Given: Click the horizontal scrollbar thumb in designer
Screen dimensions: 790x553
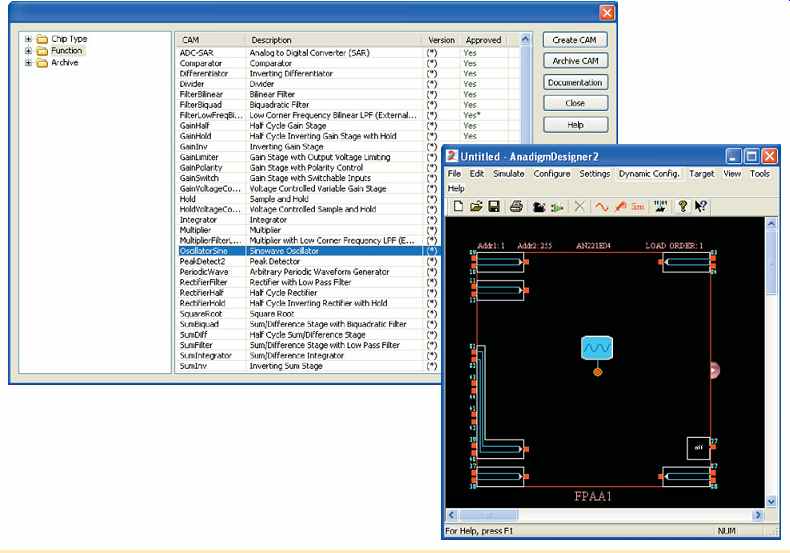Looking at the screenshot, I should (488, 515).
